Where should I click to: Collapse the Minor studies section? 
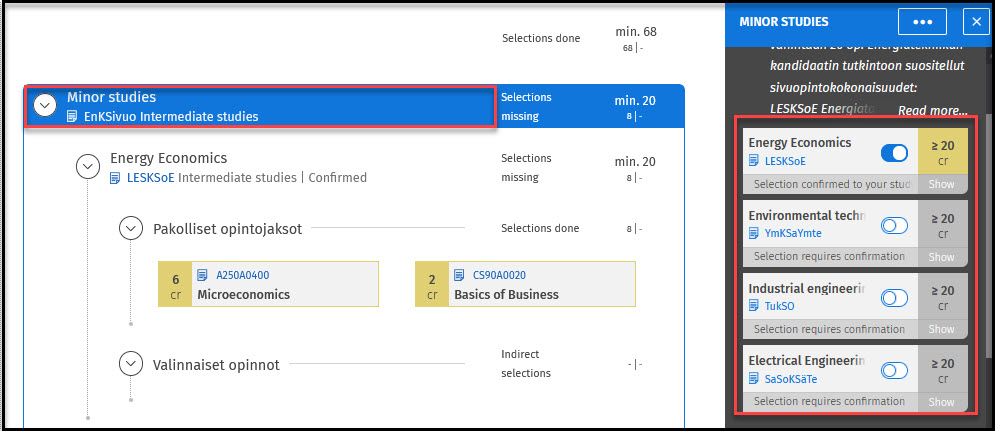[45, 106]
